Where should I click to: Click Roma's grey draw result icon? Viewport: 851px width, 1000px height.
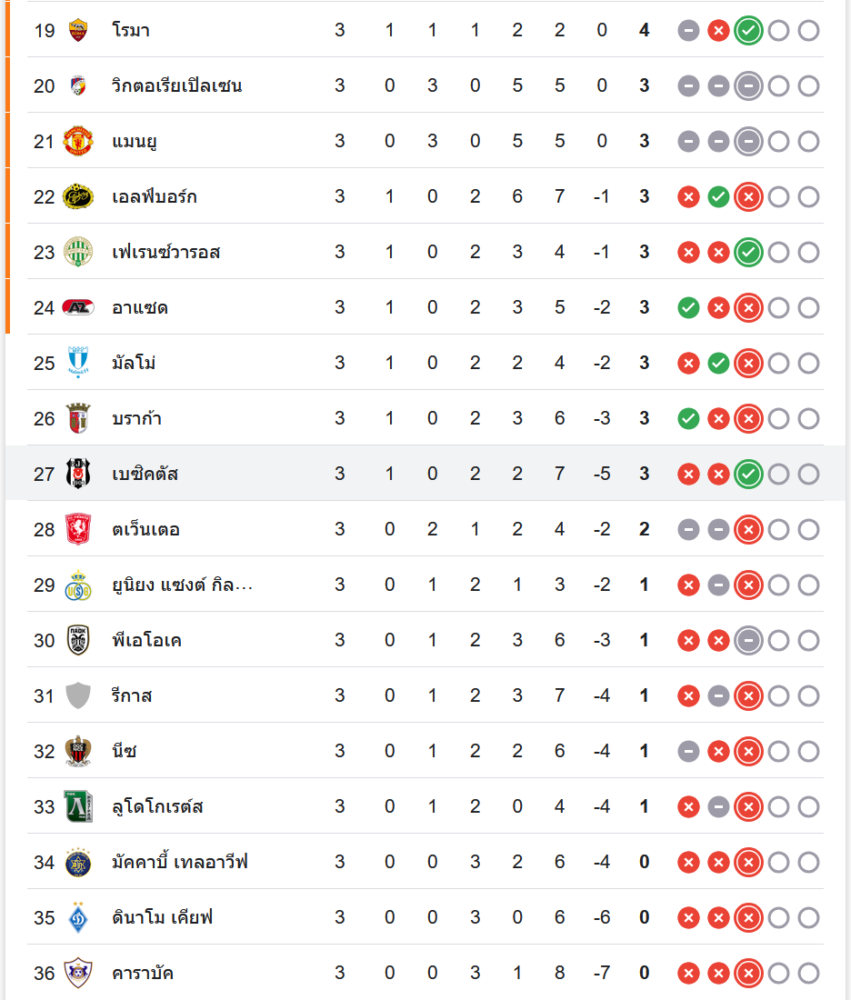coord(688,30)
